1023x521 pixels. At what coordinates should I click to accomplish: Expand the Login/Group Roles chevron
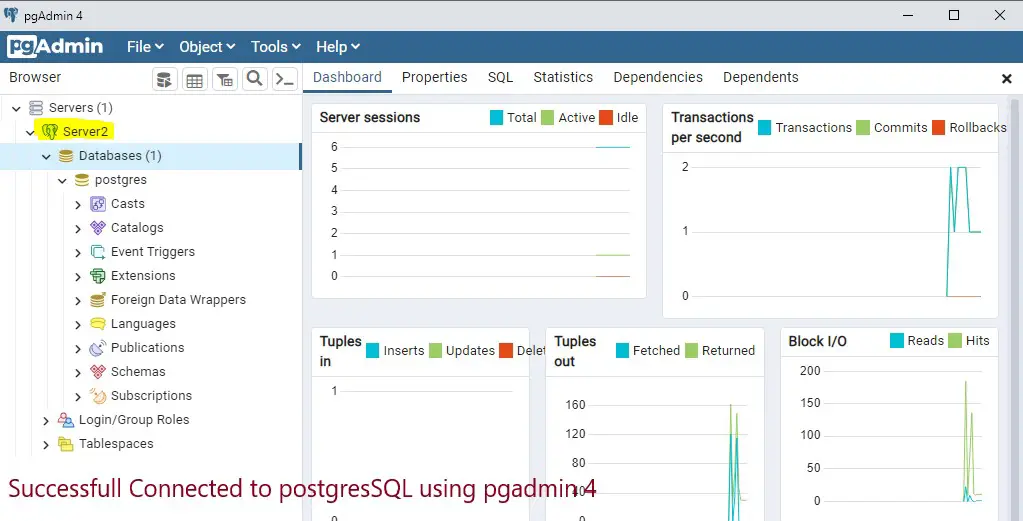tap(46, 421)
